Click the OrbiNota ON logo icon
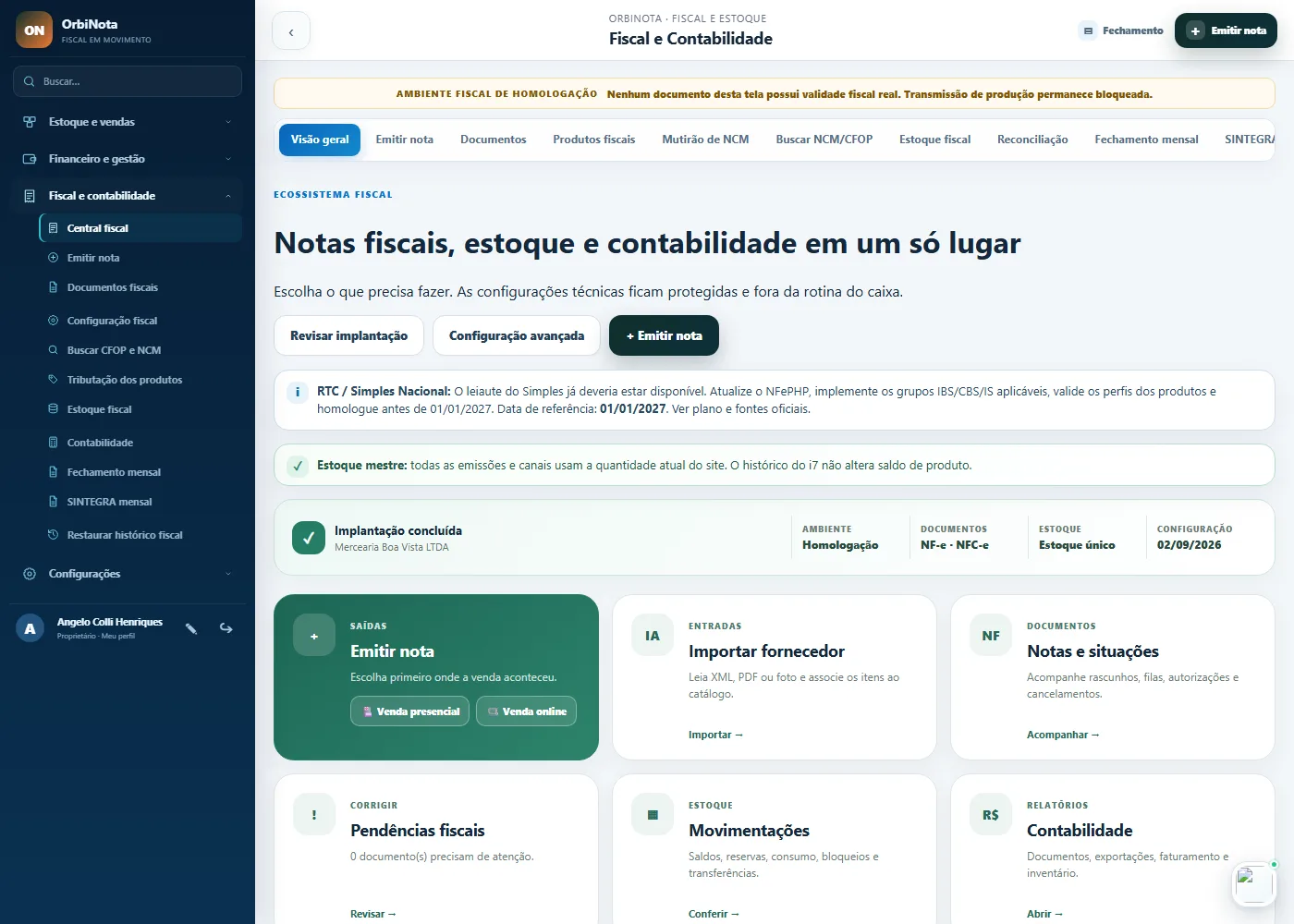Screen dimensions: 1294x924 [34, 30]
